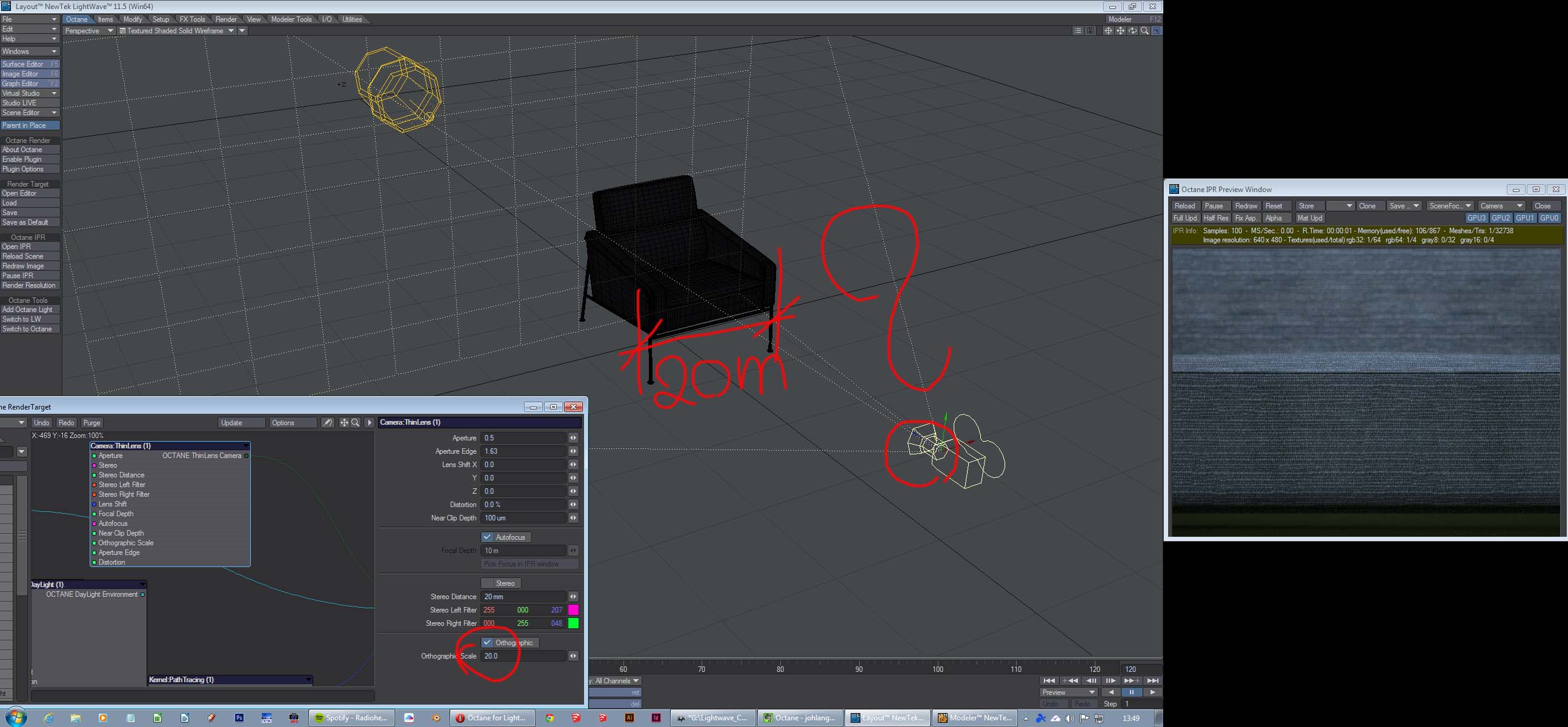Click the Add Octane Light button
This screenshot has width=1568, height=727.
(27, 310)
